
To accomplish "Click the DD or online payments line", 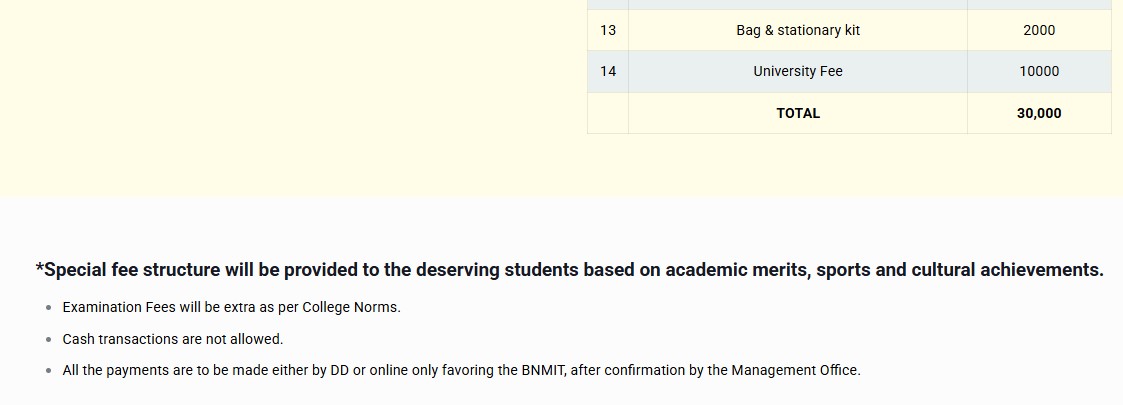I will (x=462, y=371).
